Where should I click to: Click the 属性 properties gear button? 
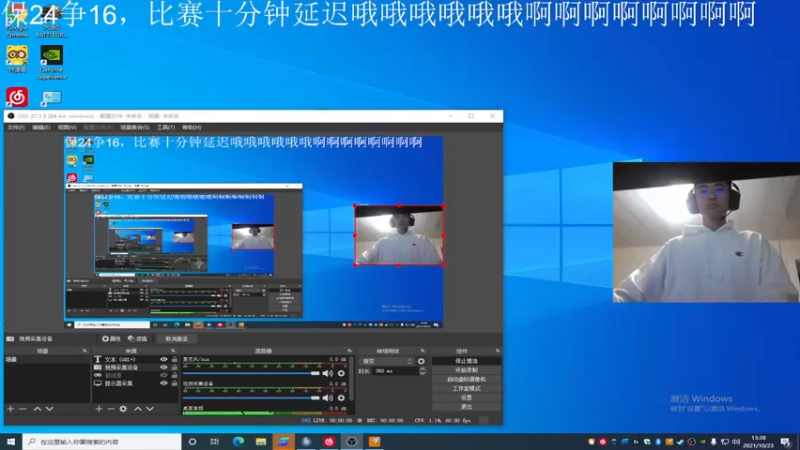point(111,339)
